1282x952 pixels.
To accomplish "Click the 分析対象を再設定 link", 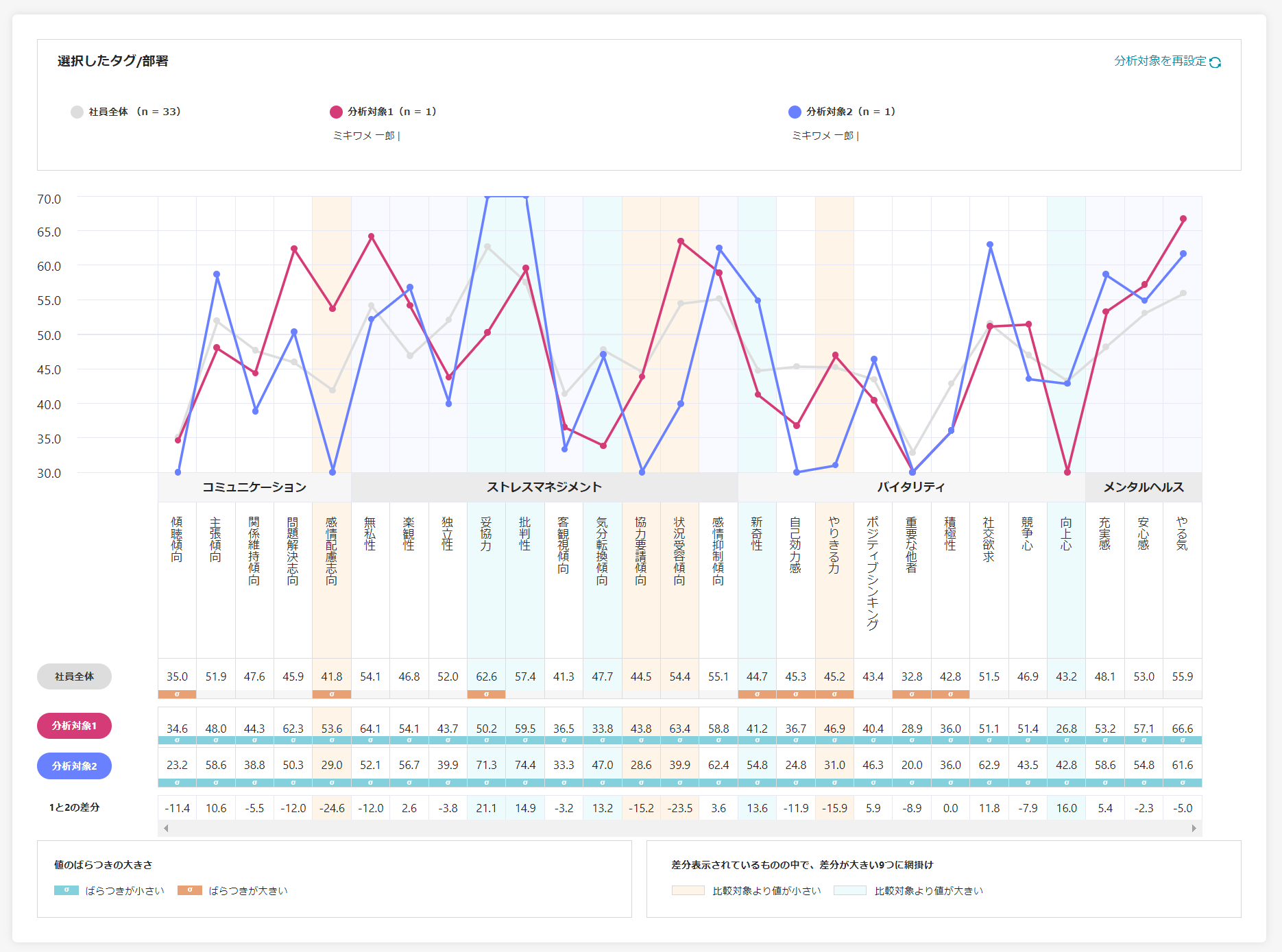I will point(1159,61).
